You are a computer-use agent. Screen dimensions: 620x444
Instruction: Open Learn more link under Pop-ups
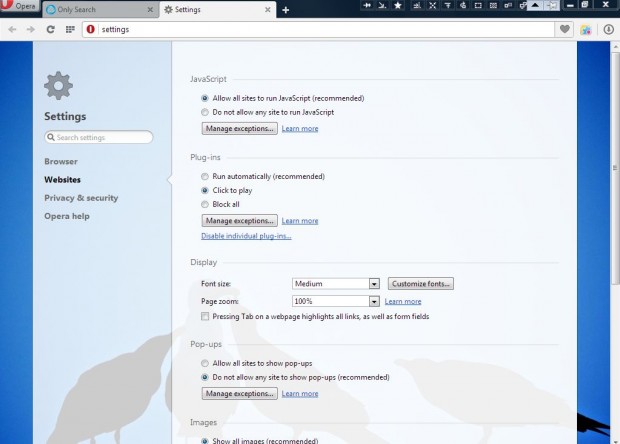[300, 393]
